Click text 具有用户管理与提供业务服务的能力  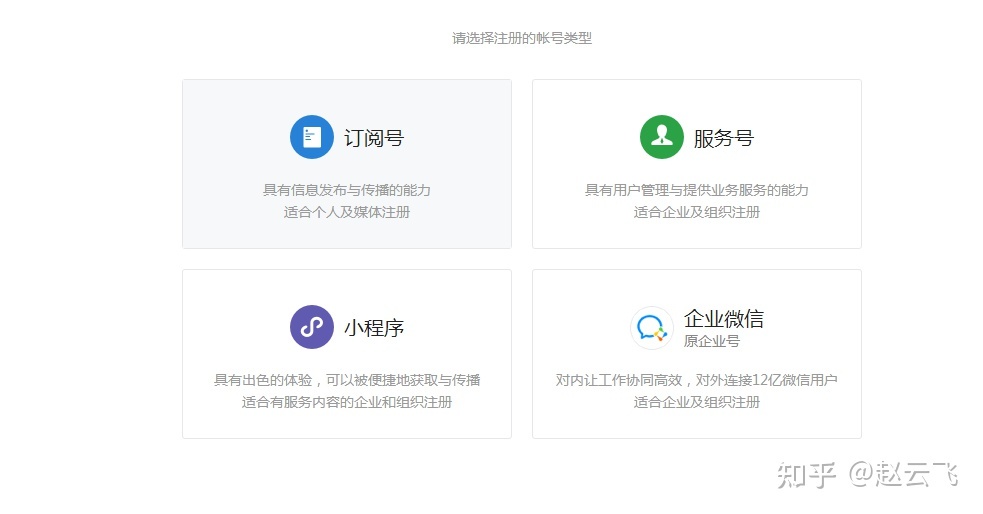click(697, 190)
